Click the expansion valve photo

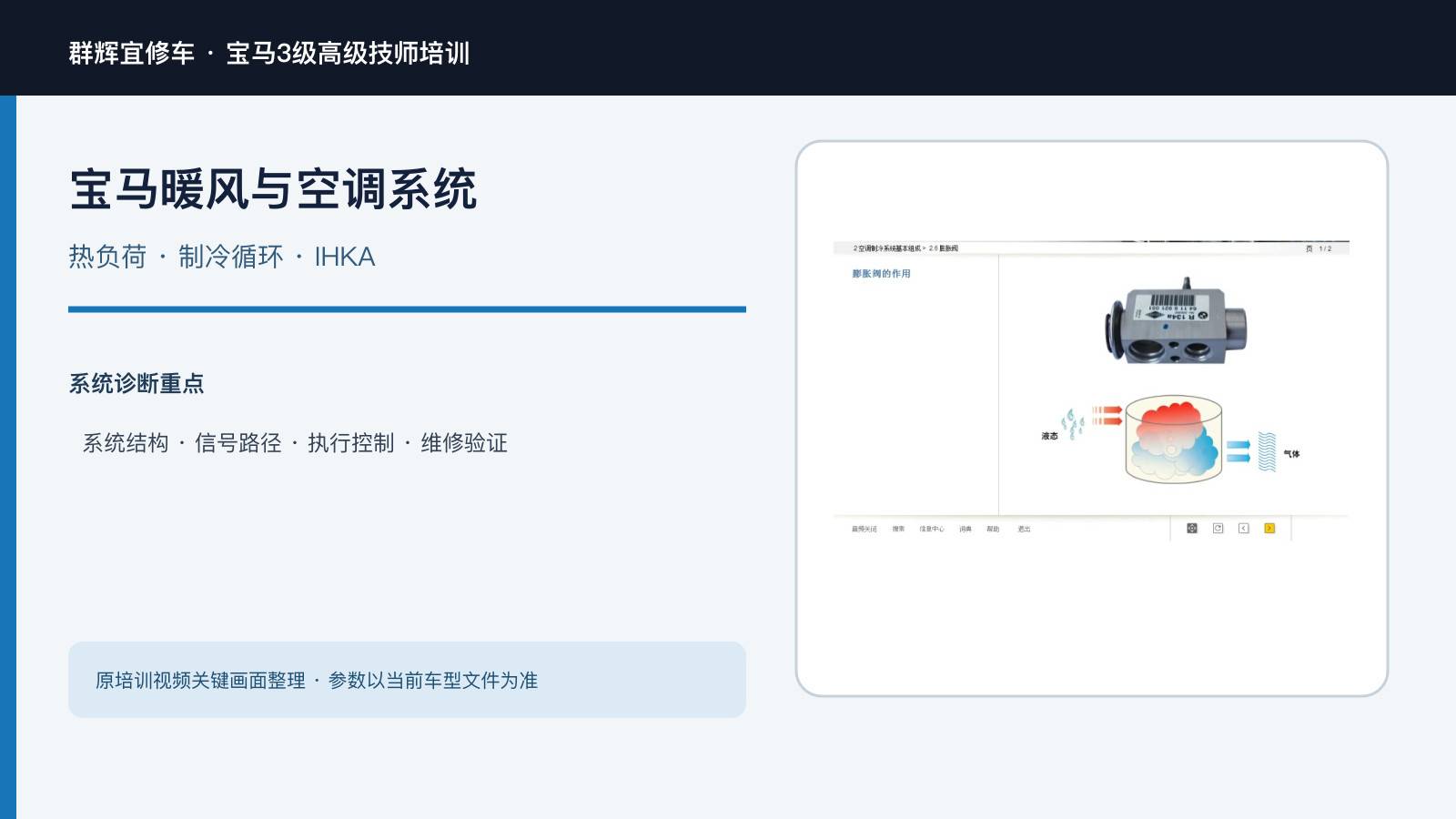(1175, 320)
